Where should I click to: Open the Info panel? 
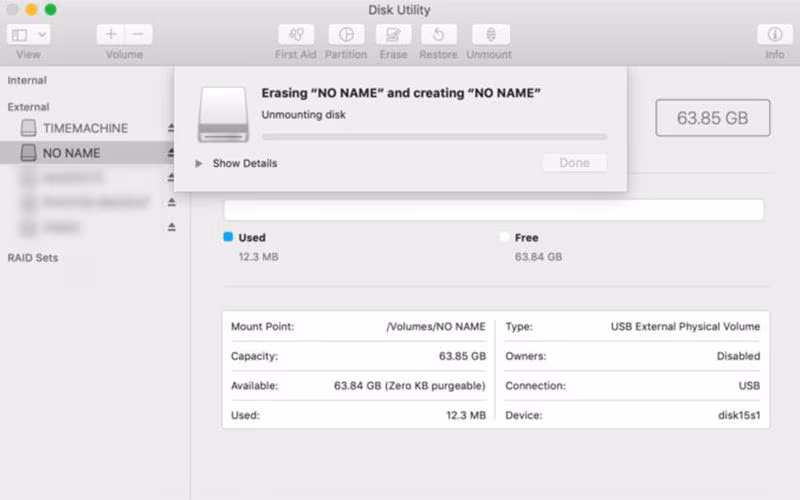(774, 35)
